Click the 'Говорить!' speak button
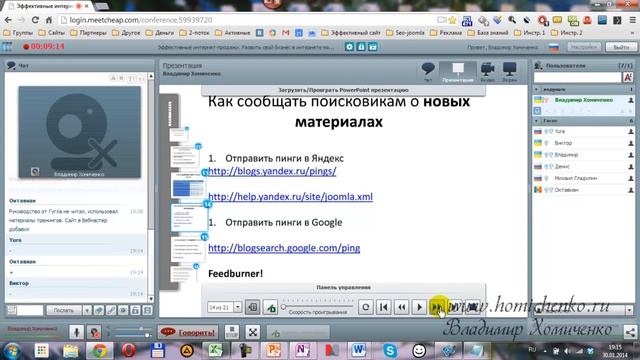 pos(188,332)
